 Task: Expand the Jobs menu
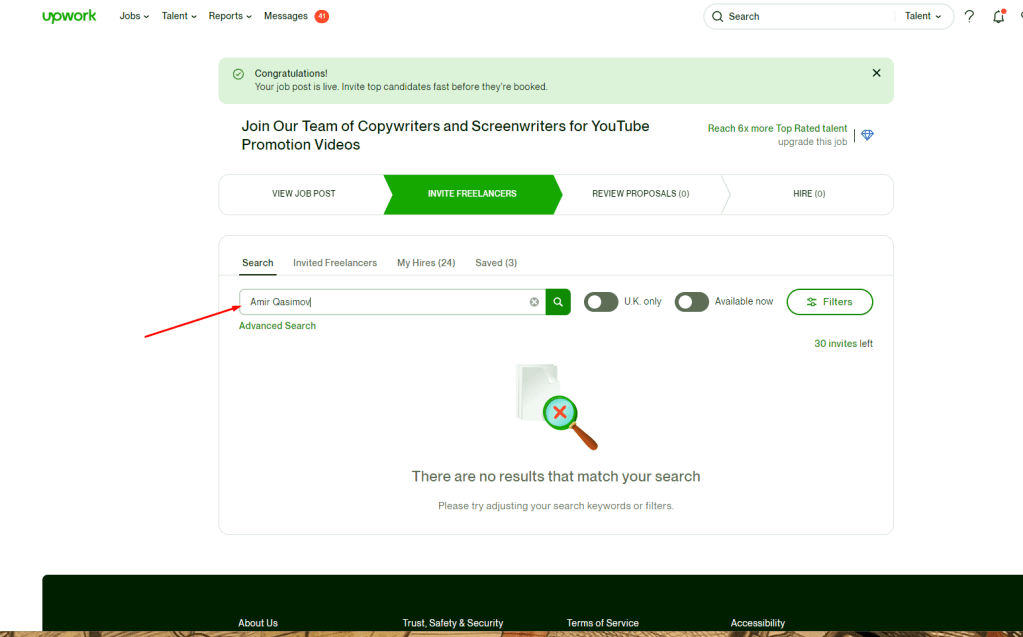click(x=134, y=16)
